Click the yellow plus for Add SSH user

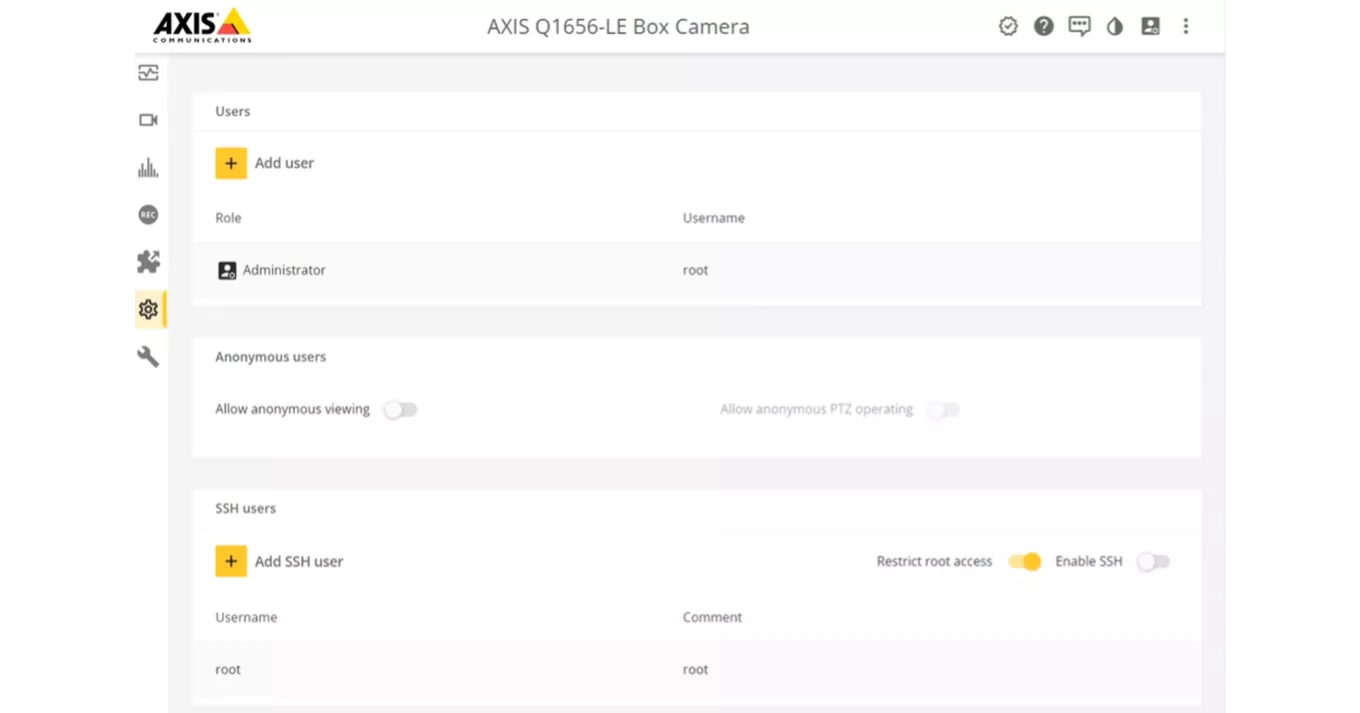[x=231, y=561]
